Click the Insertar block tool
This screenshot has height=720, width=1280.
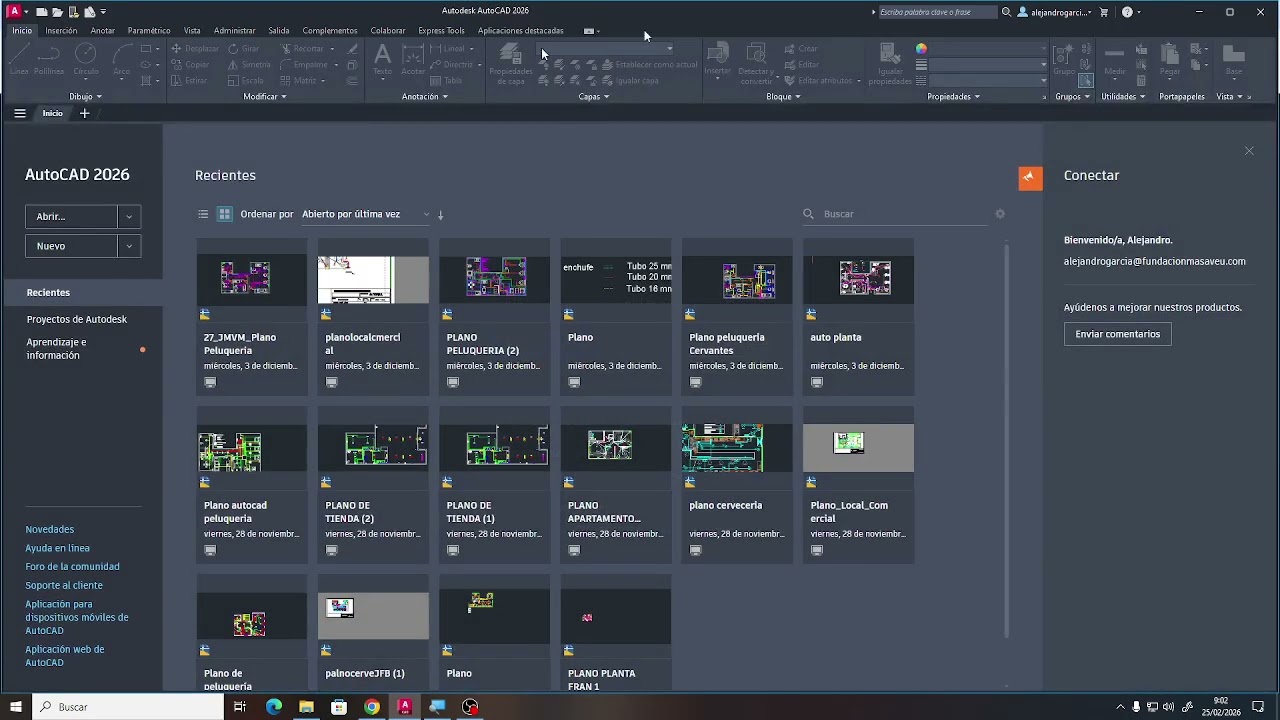coord(718,59)
